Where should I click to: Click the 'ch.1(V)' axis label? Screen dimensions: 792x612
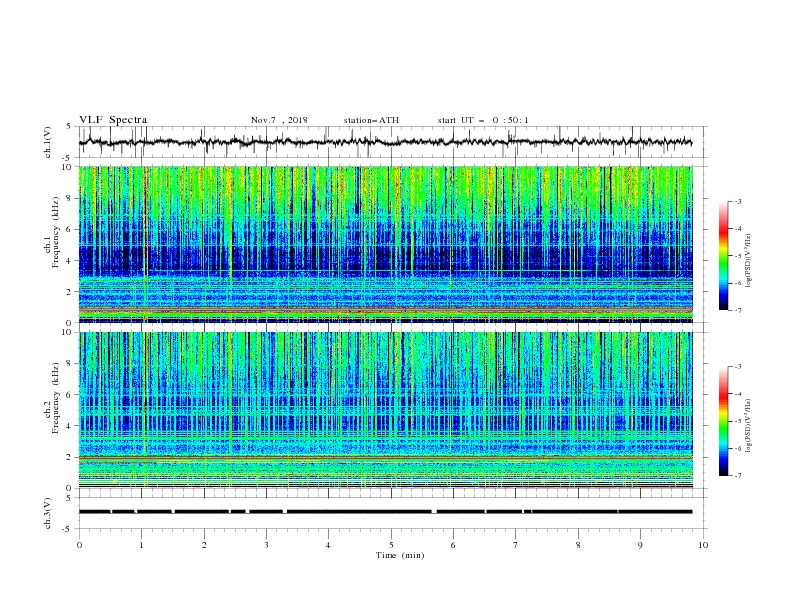48,142
